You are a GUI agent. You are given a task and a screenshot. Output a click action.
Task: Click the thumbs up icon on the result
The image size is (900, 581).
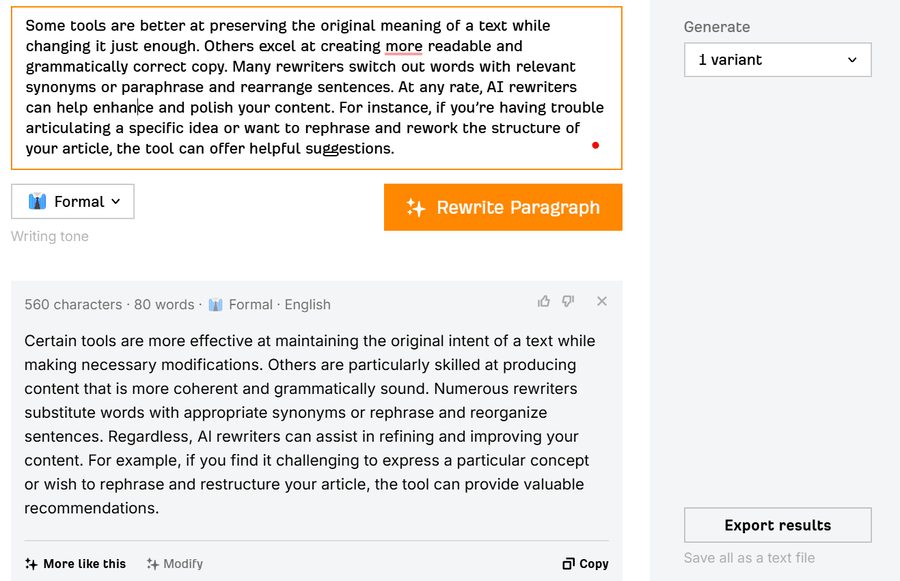[x=544, y=301]
